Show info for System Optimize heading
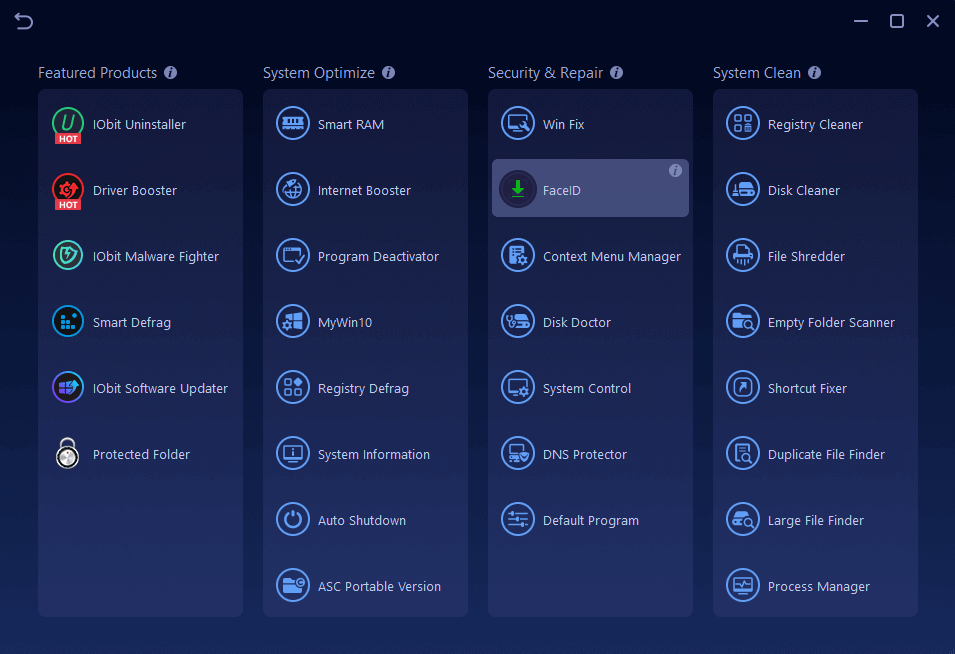 pos(389,72)
